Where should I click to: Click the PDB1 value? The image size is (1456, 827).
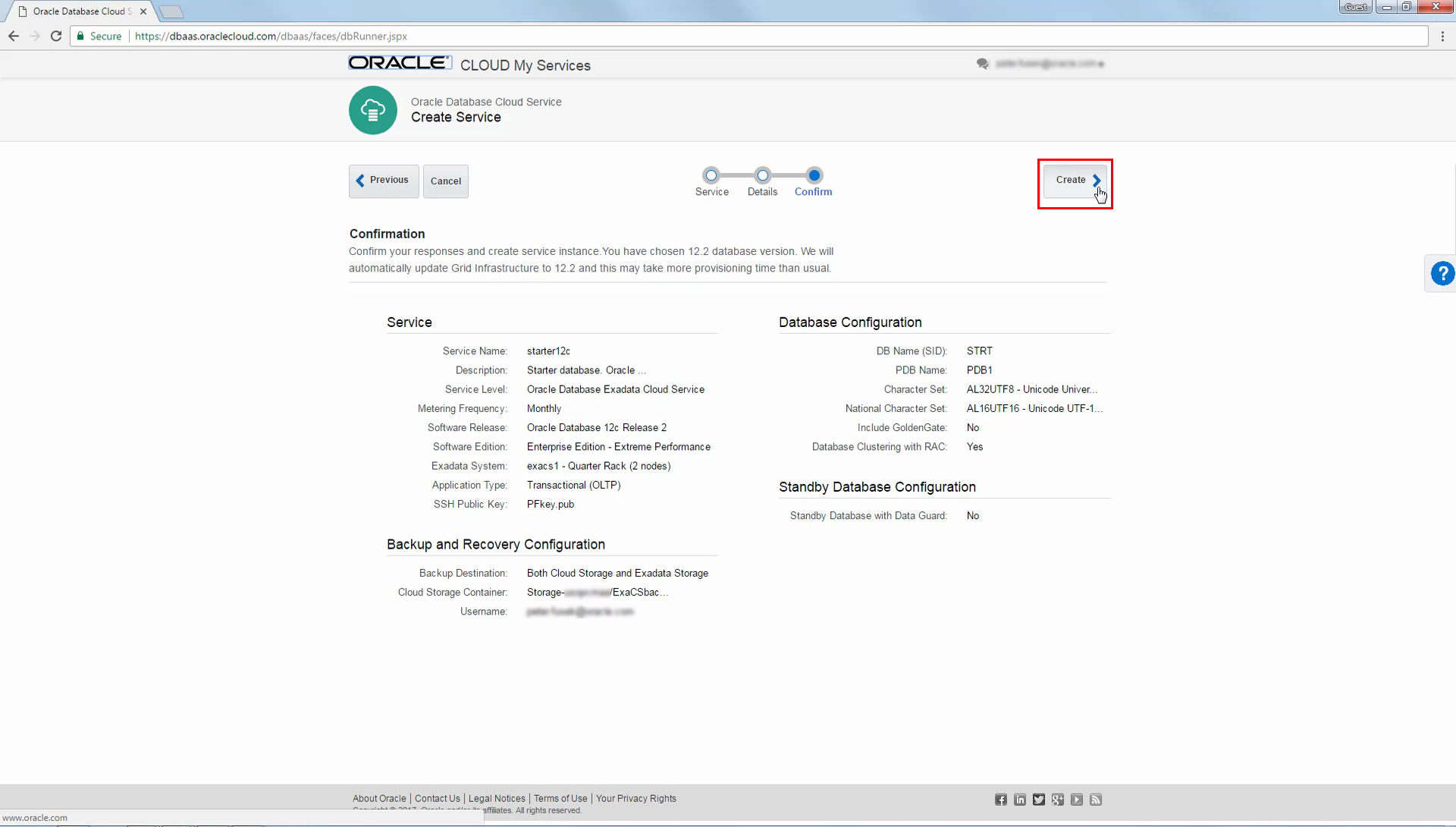[x=980, y=370]
